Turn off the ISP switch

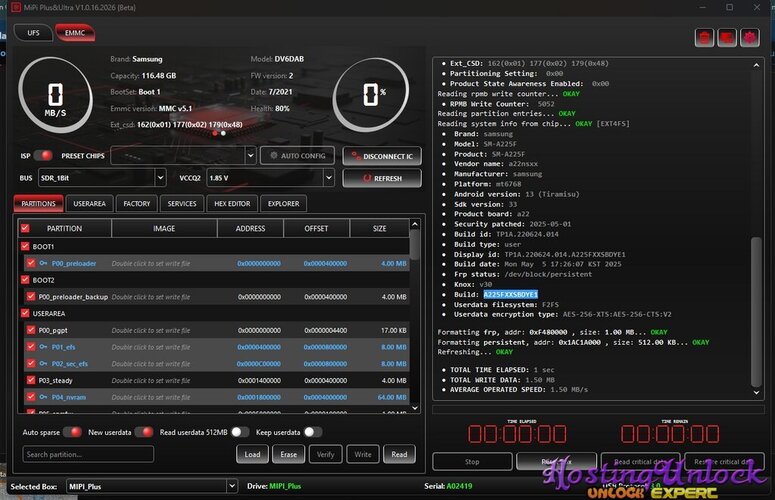(x=43, y=156)
